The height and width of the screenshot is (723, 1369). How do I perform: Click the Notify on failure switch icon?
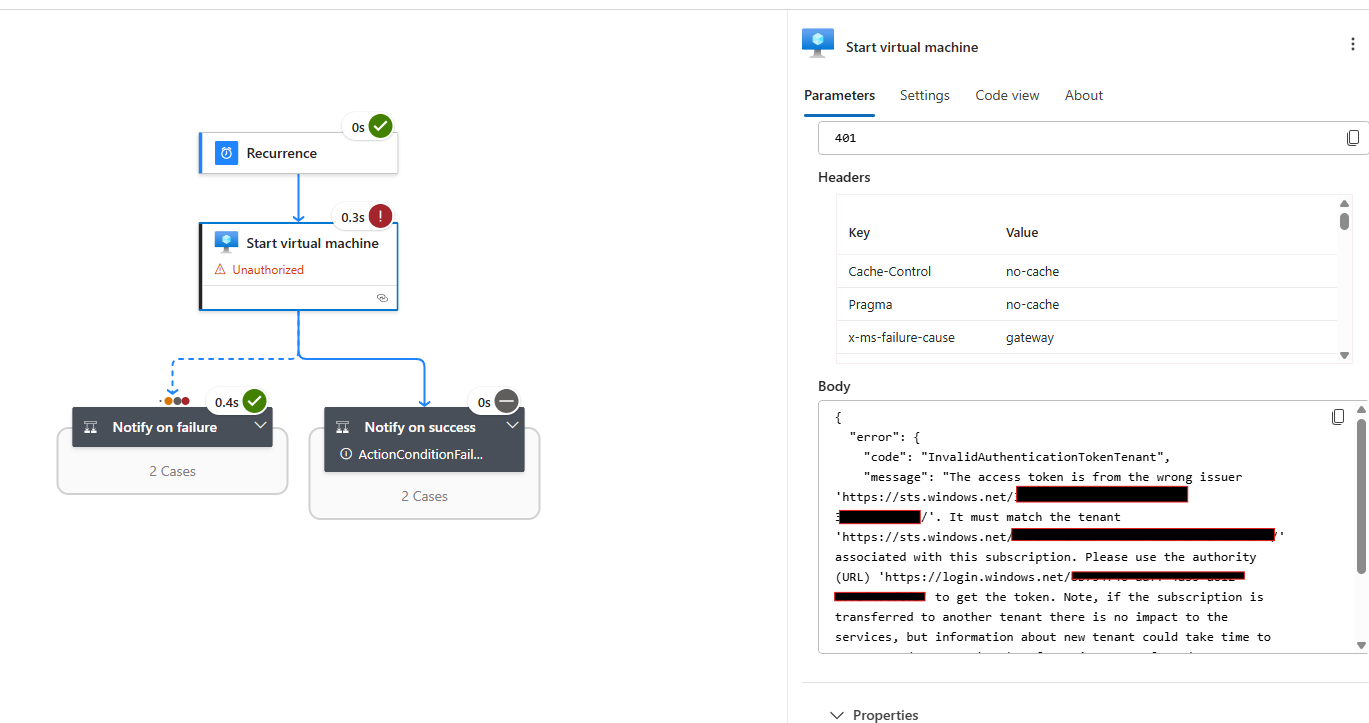pyautogui.click(x=90, y=427)
